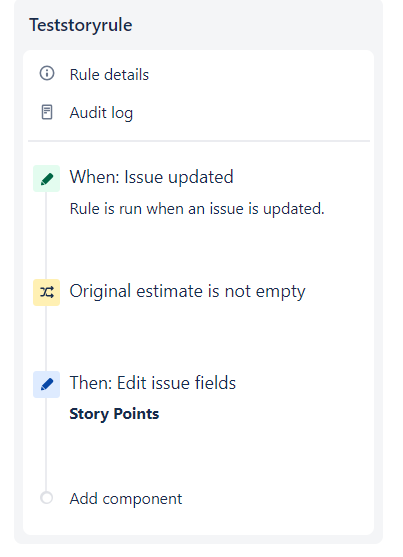
Task: Click connector line between trigger and condition
Action: pos(46,236)
